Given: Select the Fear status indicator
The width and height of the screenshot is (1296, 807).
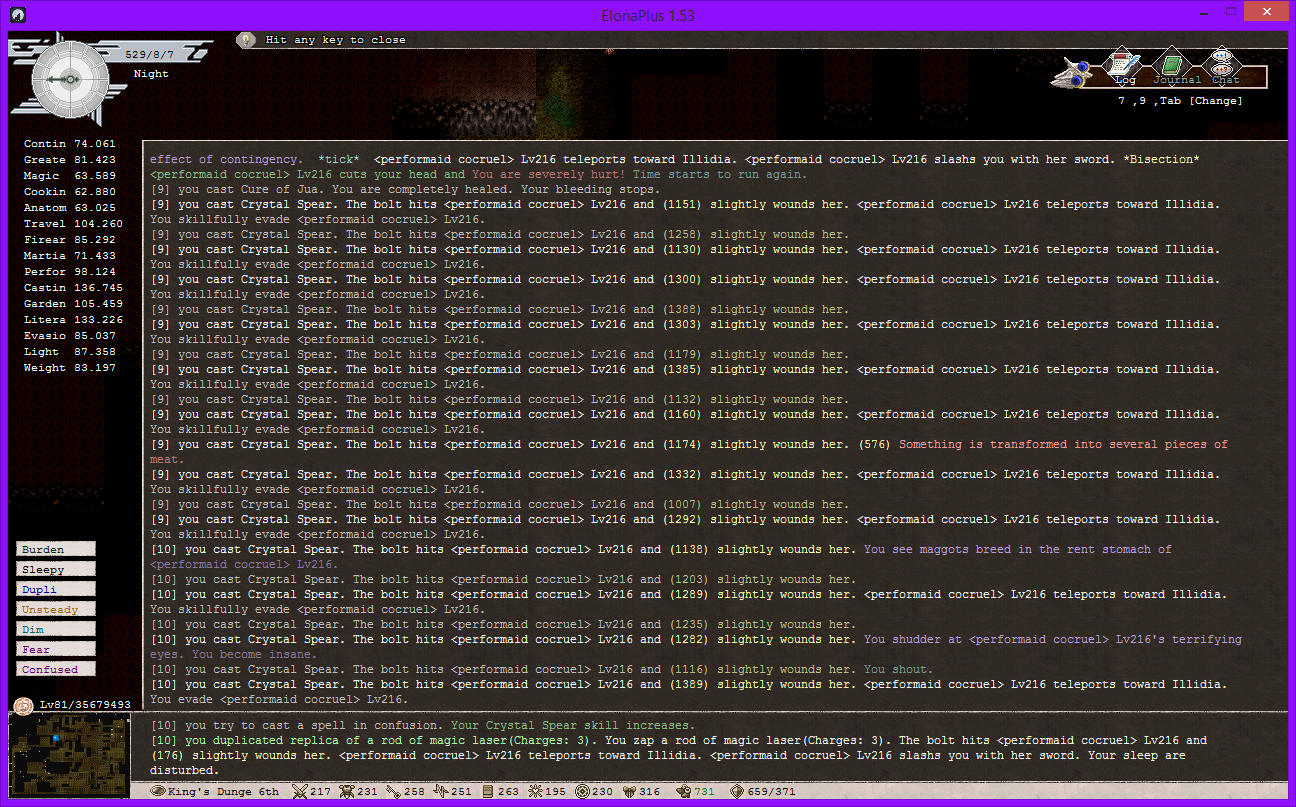Looking at the screenshot, I should 56,649.
